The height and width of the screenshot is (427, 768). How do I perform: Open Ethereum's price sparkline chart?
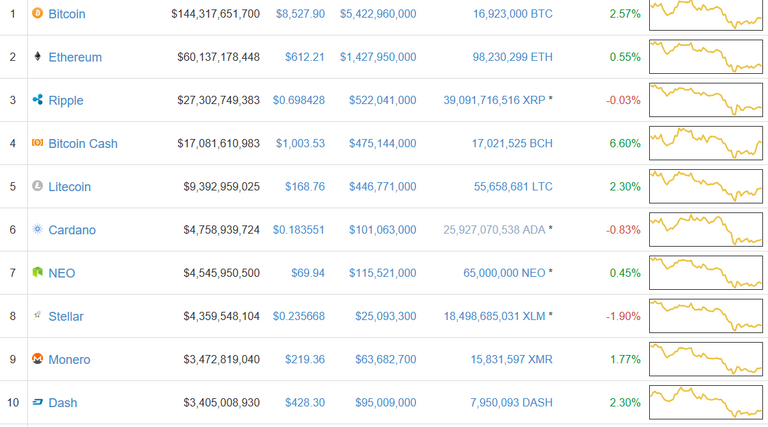(x=706, y=57)
